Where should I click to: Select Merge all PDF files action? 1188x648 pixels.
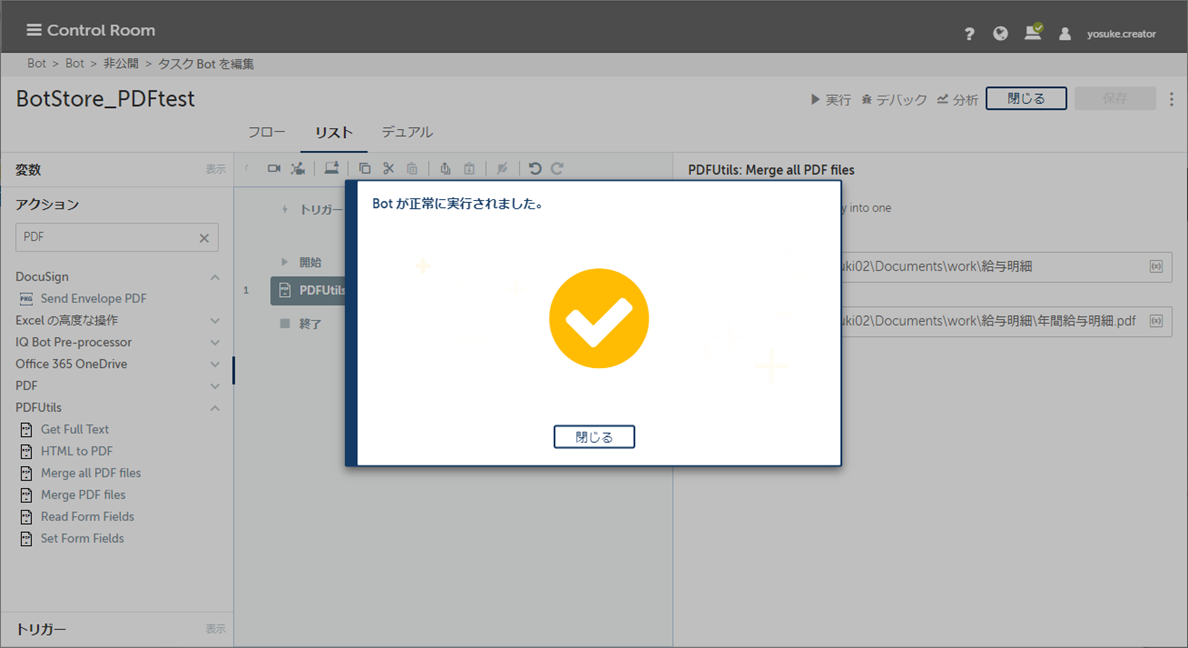(x=90, y=473)
